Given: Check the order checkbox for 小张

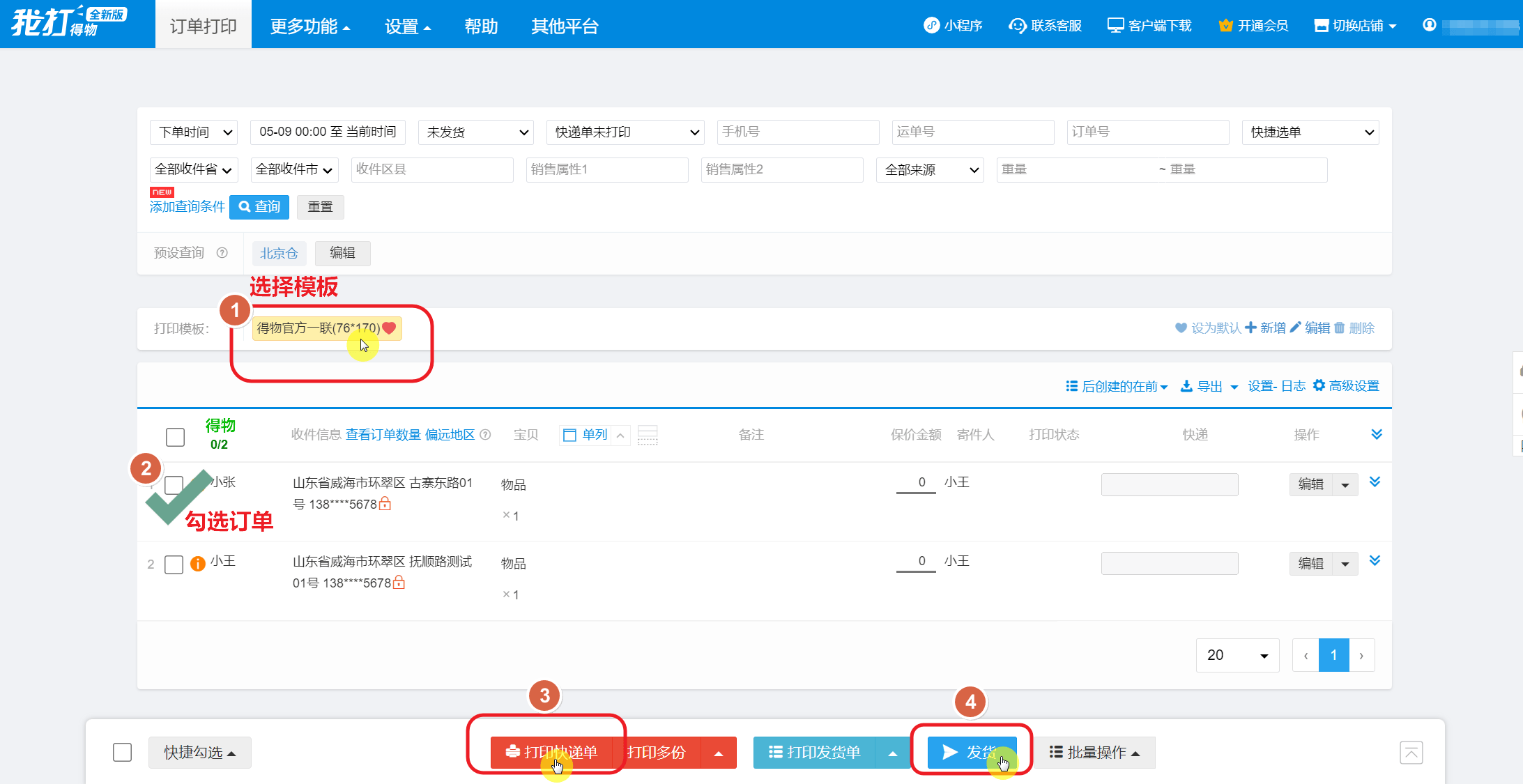Looking at the screenshot, I should 174,485.
